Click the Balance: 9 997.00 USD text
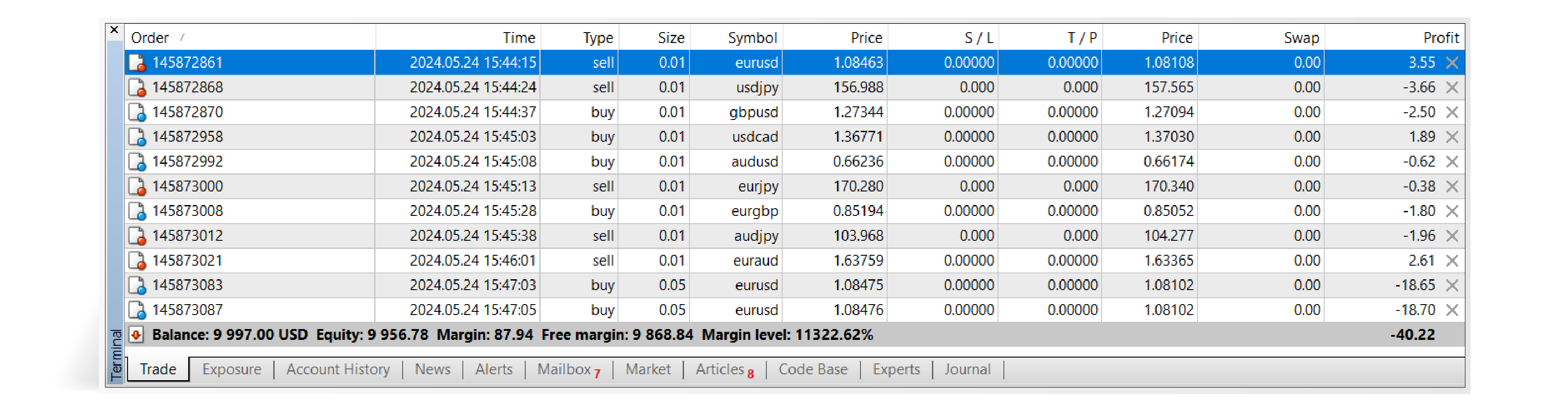1568x401 pixels. click(229, 334)
